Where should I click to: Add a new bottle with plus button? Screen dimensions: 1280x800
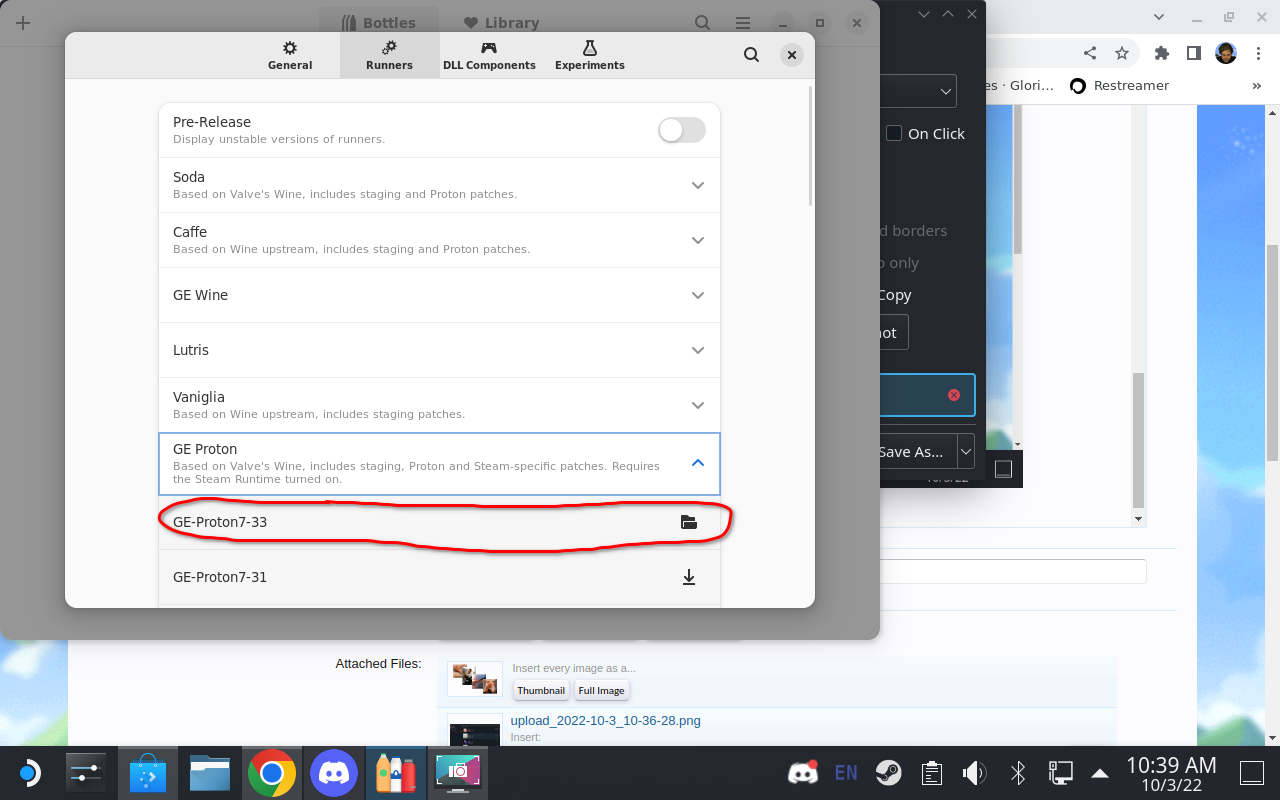point(23,23)
